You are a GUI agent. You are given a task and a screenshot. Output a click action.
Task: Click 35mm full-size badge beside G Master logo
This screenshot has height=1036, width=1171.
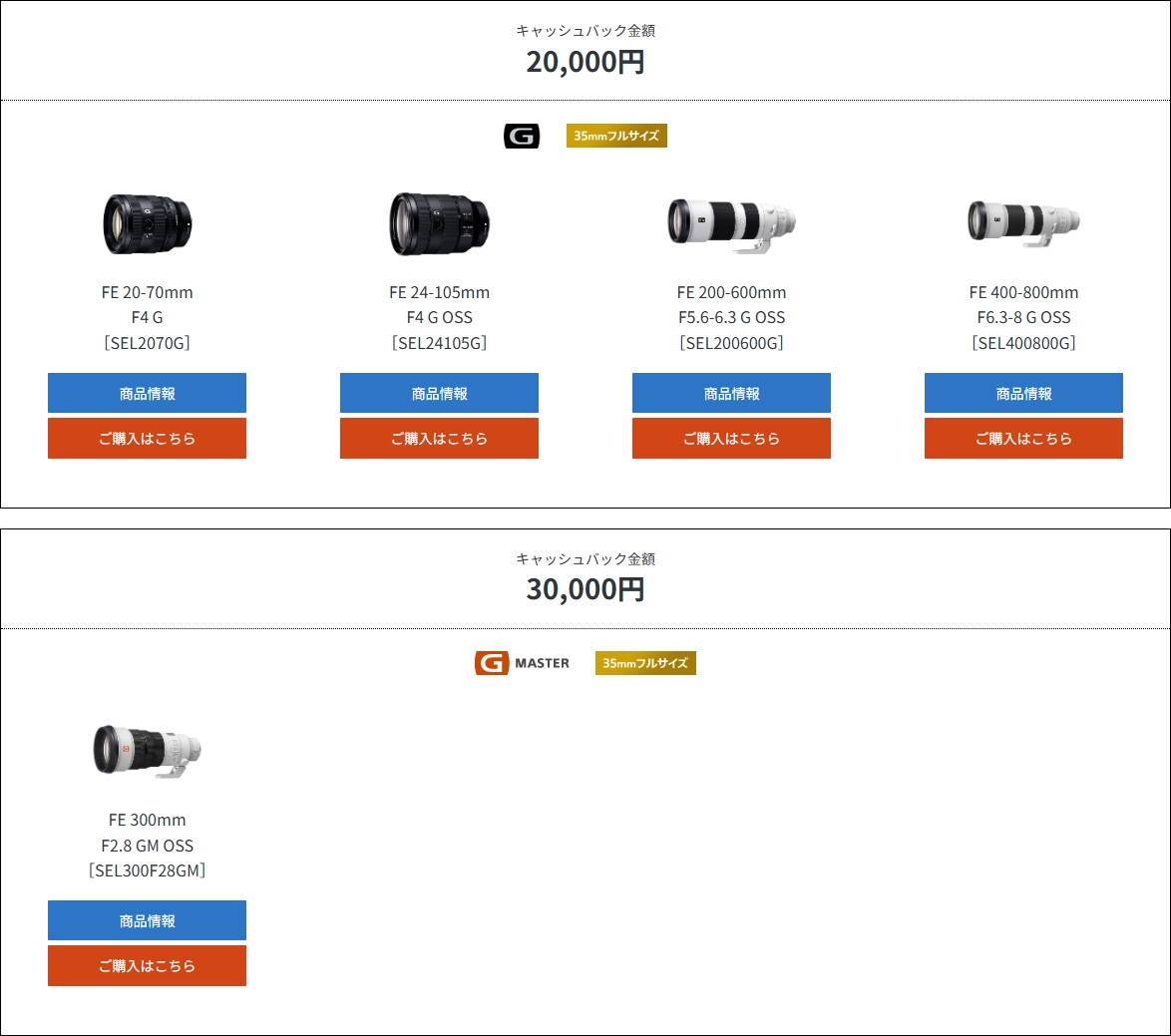click(x=645, y=663)
